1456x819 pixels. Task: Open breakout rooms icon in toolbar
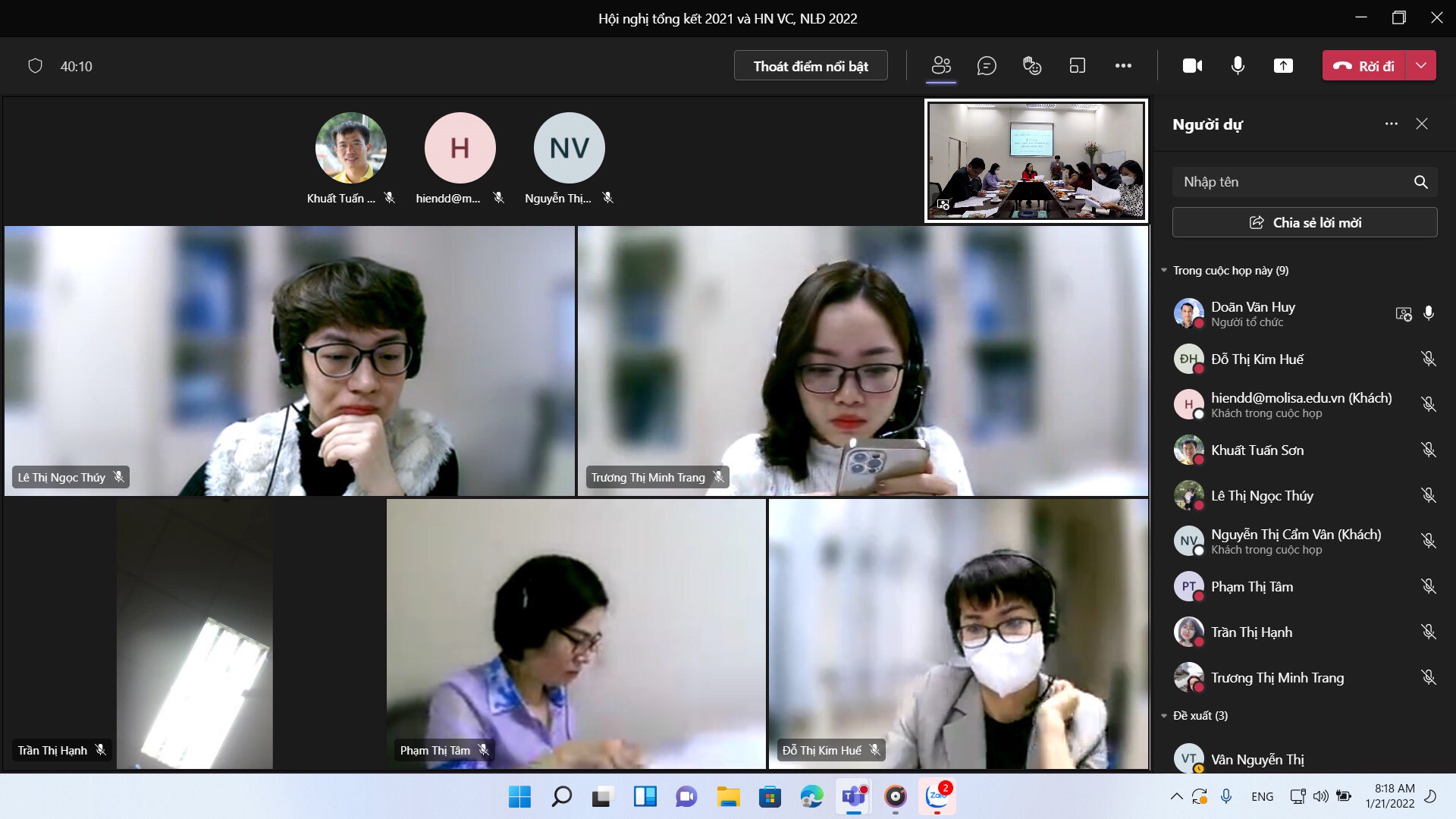[1078, 66]
